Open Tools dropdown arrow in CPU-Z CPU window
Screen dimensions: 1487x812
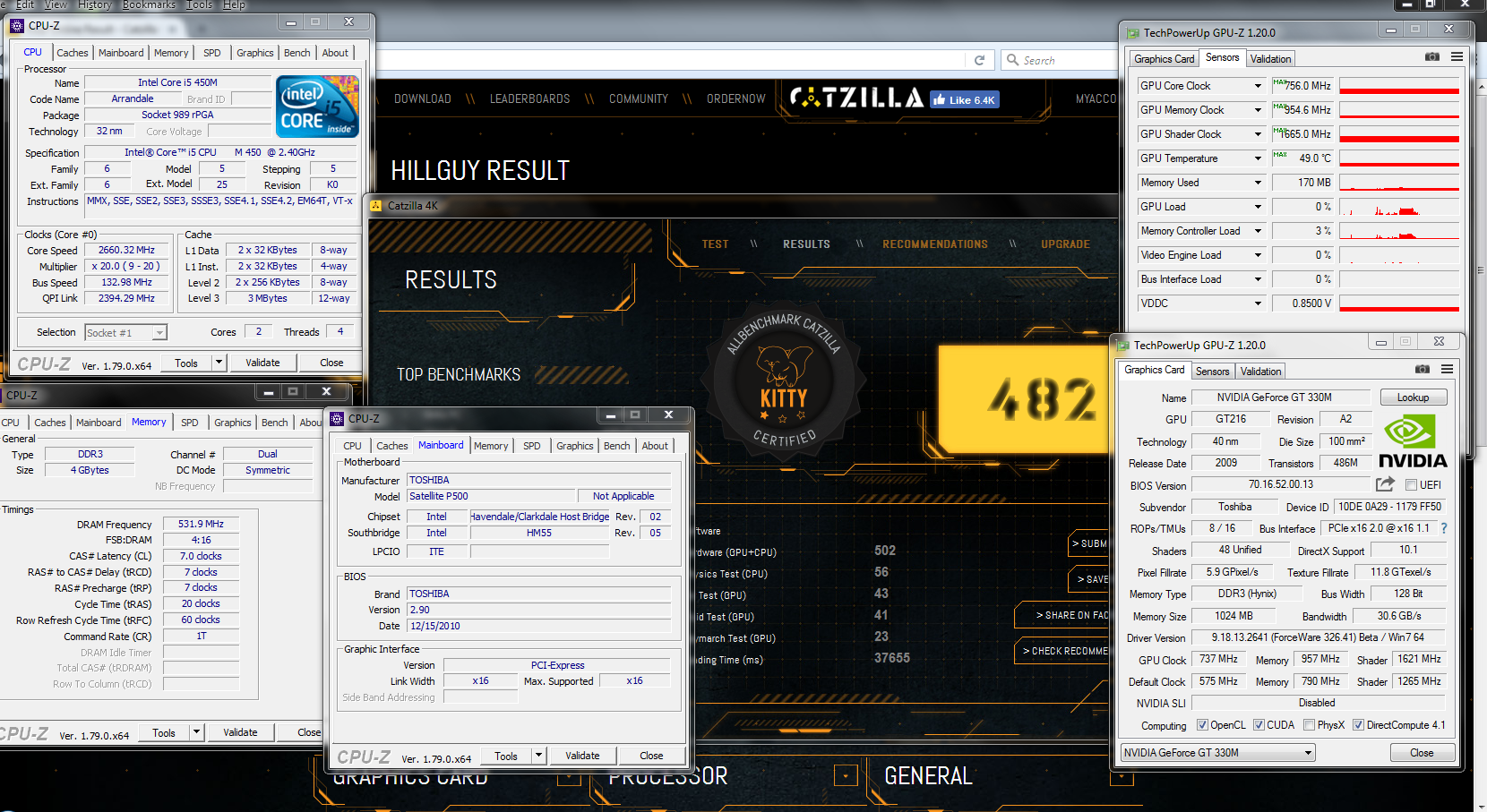(219, 363)
